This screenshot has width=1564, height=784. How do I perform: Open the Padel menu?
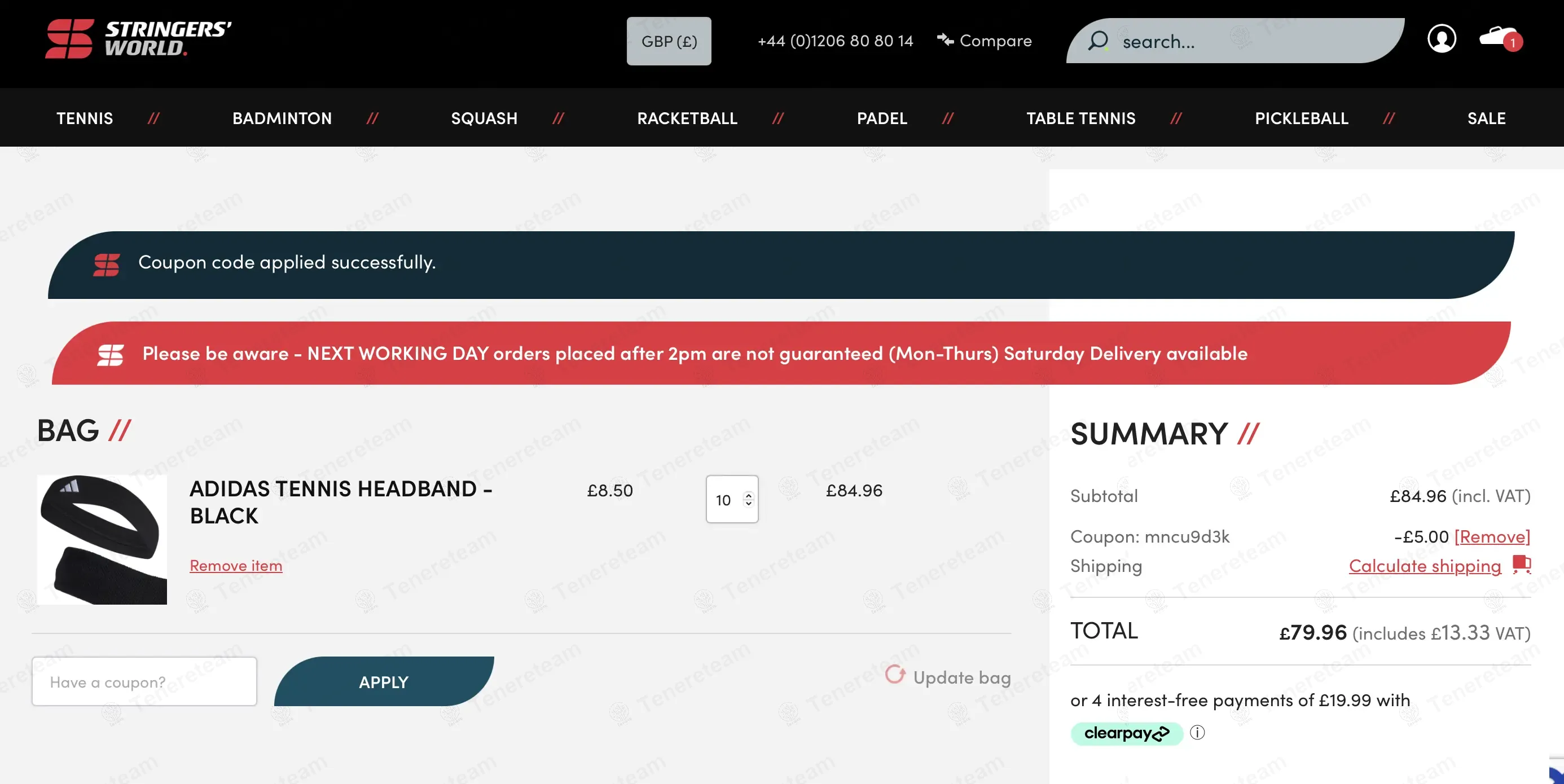pos(881,118)
